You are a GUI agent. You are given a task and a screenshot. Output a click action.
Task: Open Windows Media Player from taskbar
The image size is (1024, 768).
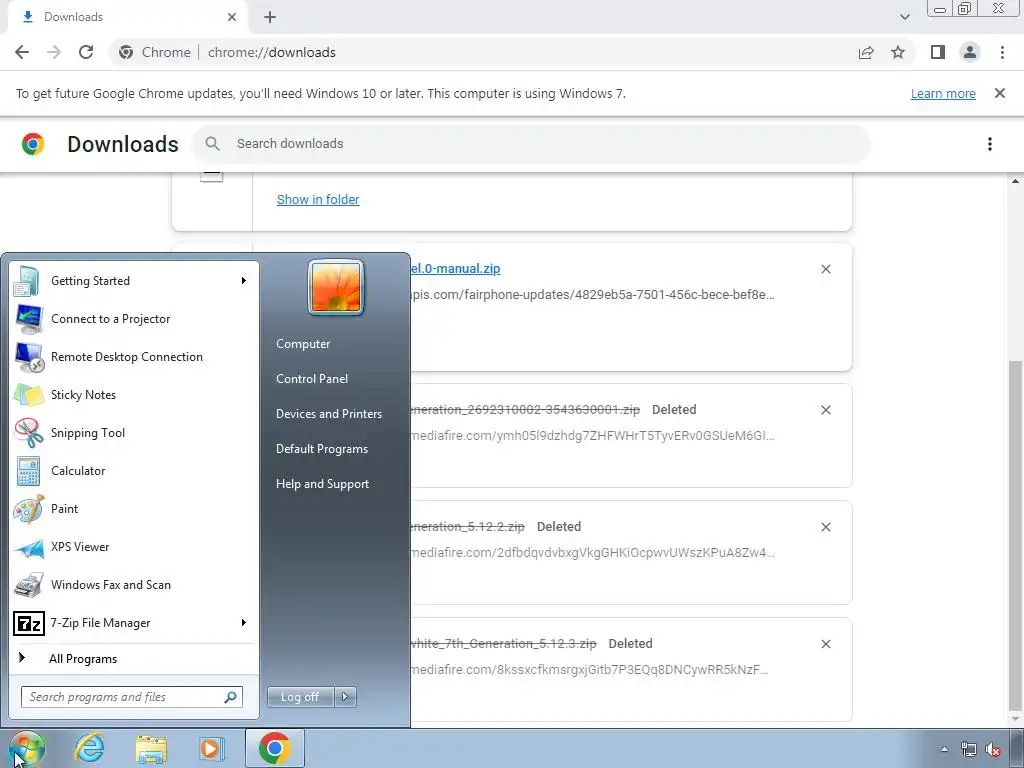point(212,748)
